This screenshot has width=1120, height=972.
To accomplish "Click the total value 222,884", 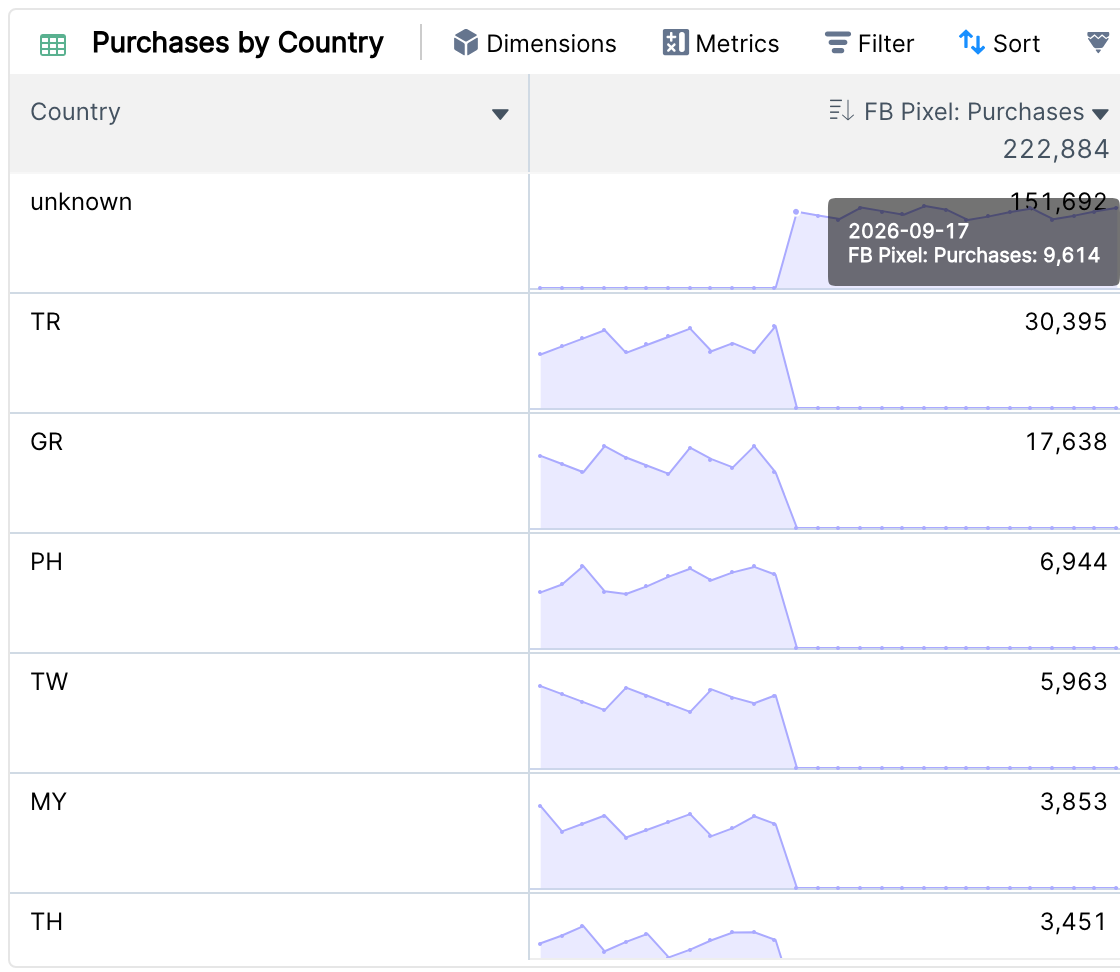I will coord(1056,149).
